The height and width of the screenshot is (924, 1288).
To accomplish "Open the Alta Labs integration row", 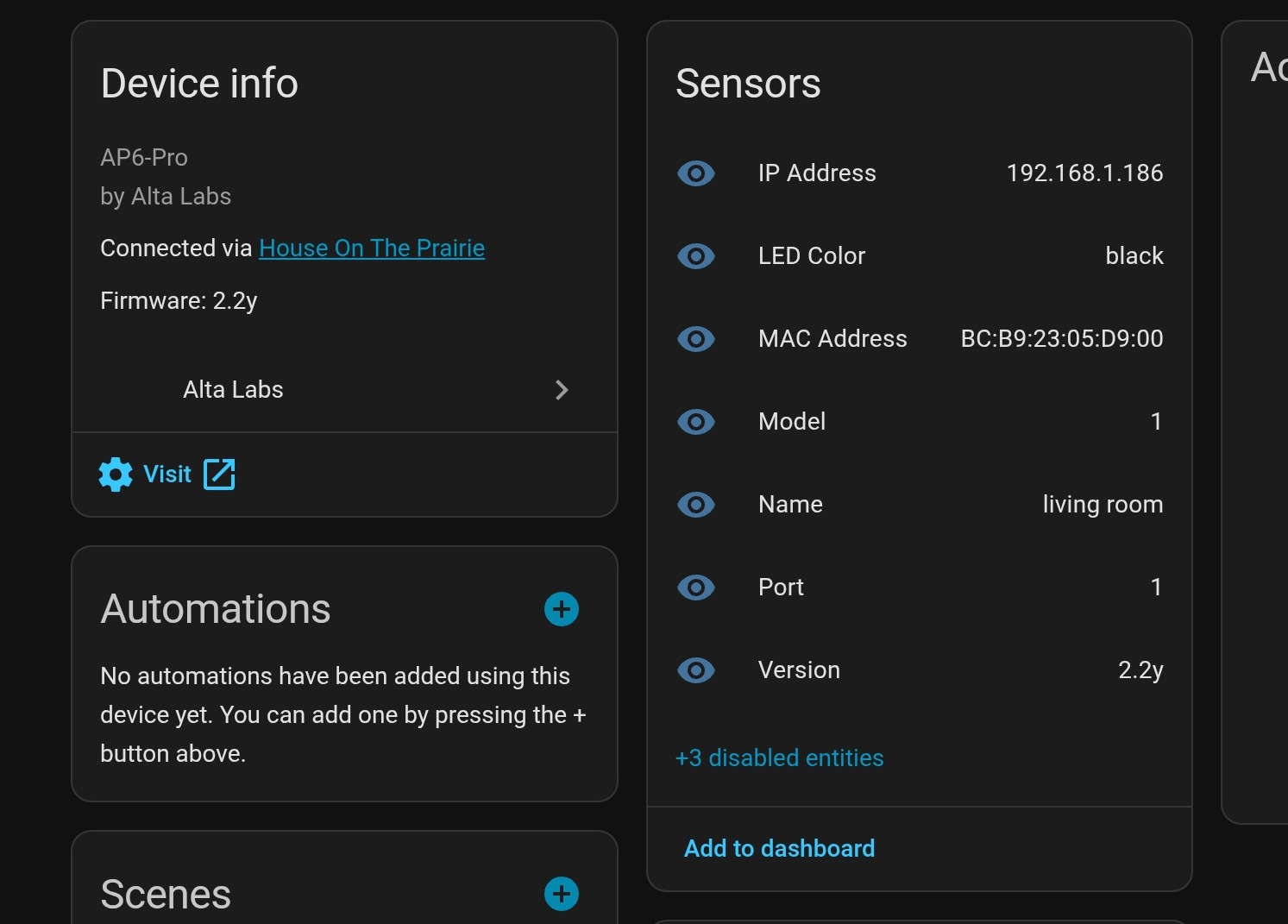I will [233, 390].
